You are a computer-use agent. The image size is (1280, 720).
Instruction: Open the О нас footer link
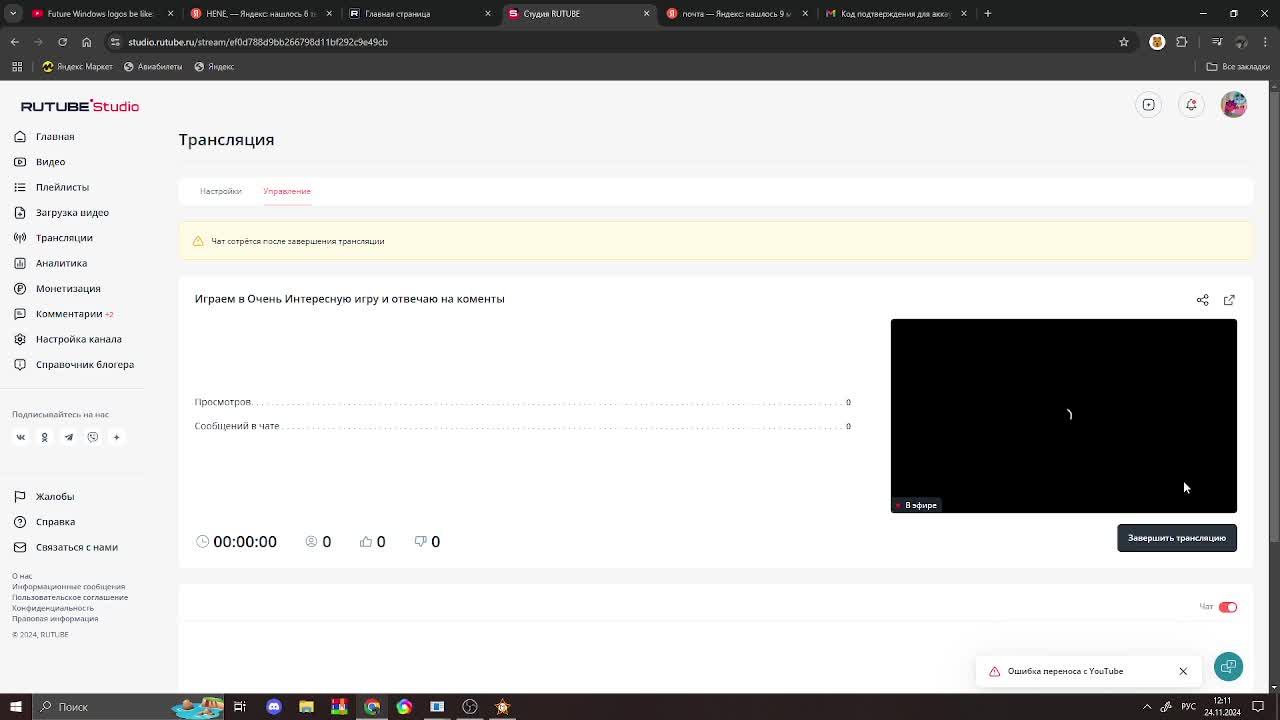coord(22,576)
